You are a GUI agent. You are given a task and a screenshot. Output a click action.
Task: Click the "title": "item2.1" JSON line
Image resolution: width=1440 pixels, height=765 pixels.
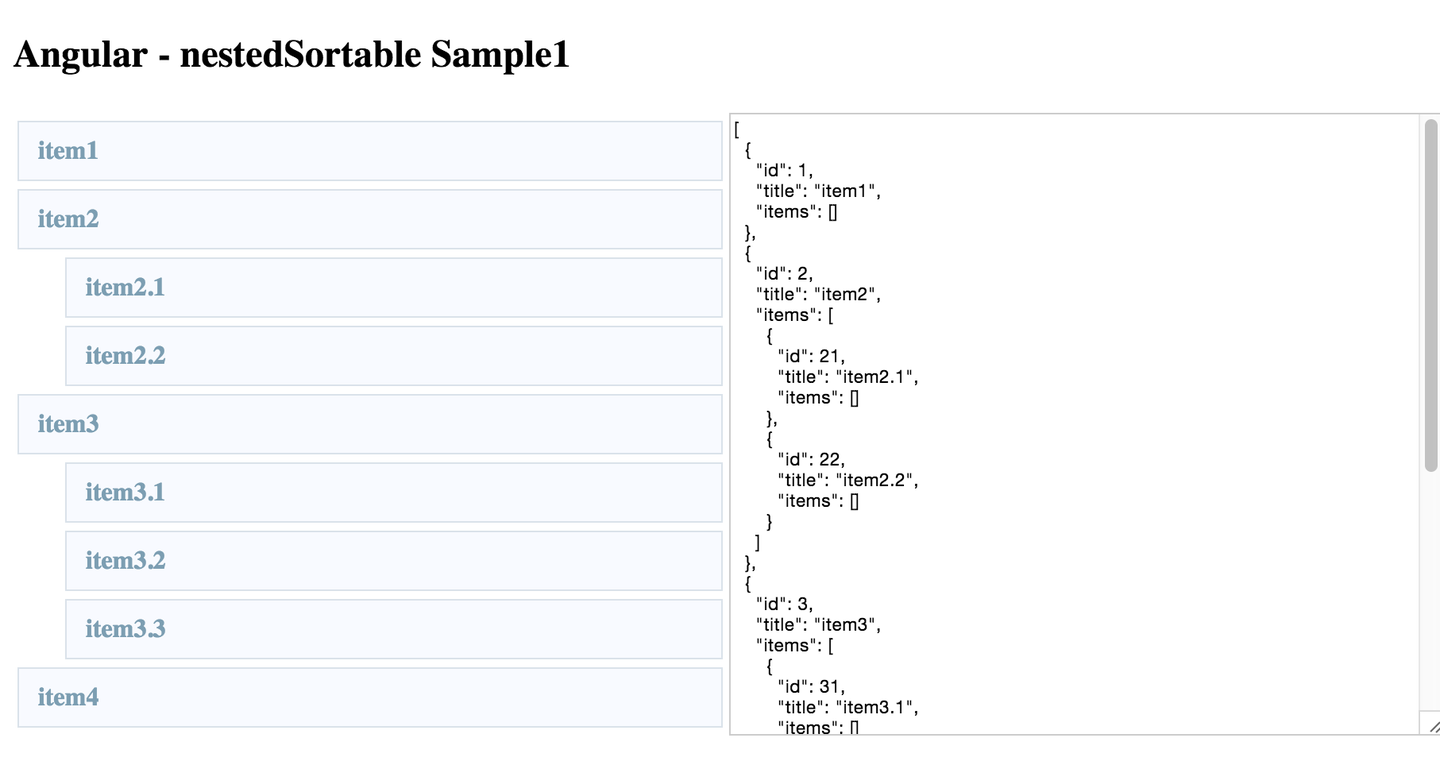coord(848,377)
